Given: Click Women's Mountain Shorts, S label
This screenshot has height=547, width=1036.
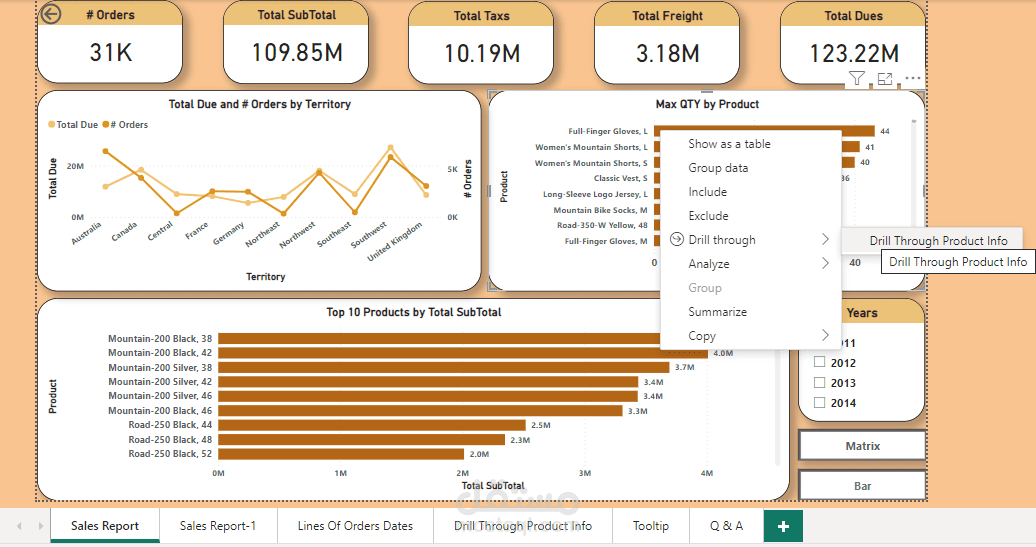Looking at the screenshot, I should (591, 163).
